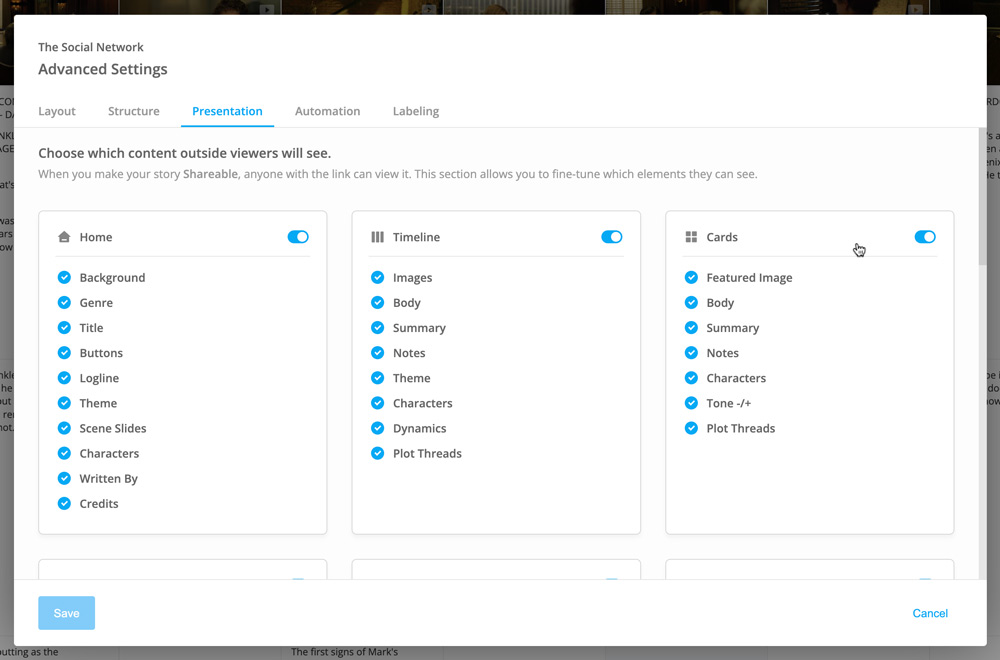Uncheck Dynamics under Timeline
The height and width of the screenshot is (660, 1000).
coord(378,428)
